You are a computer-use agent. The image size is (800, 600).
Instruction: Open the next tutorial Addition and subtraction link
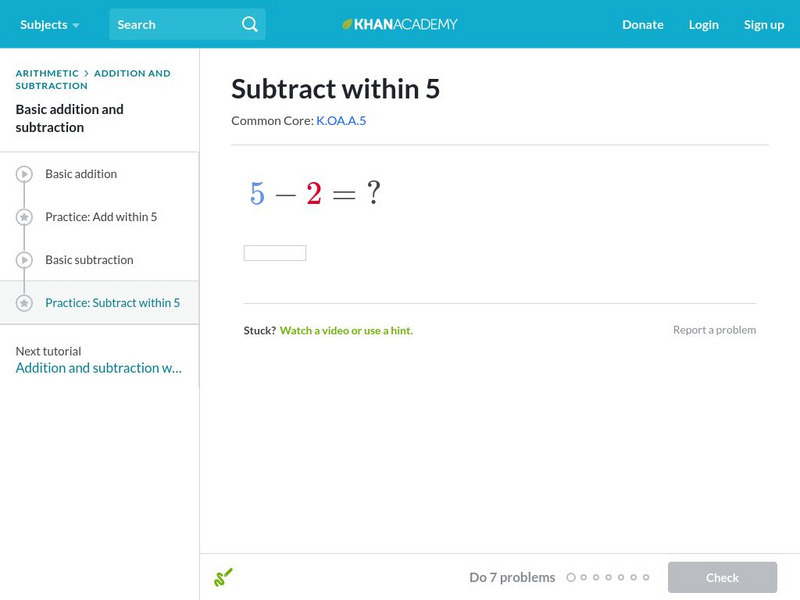[99, 368]
